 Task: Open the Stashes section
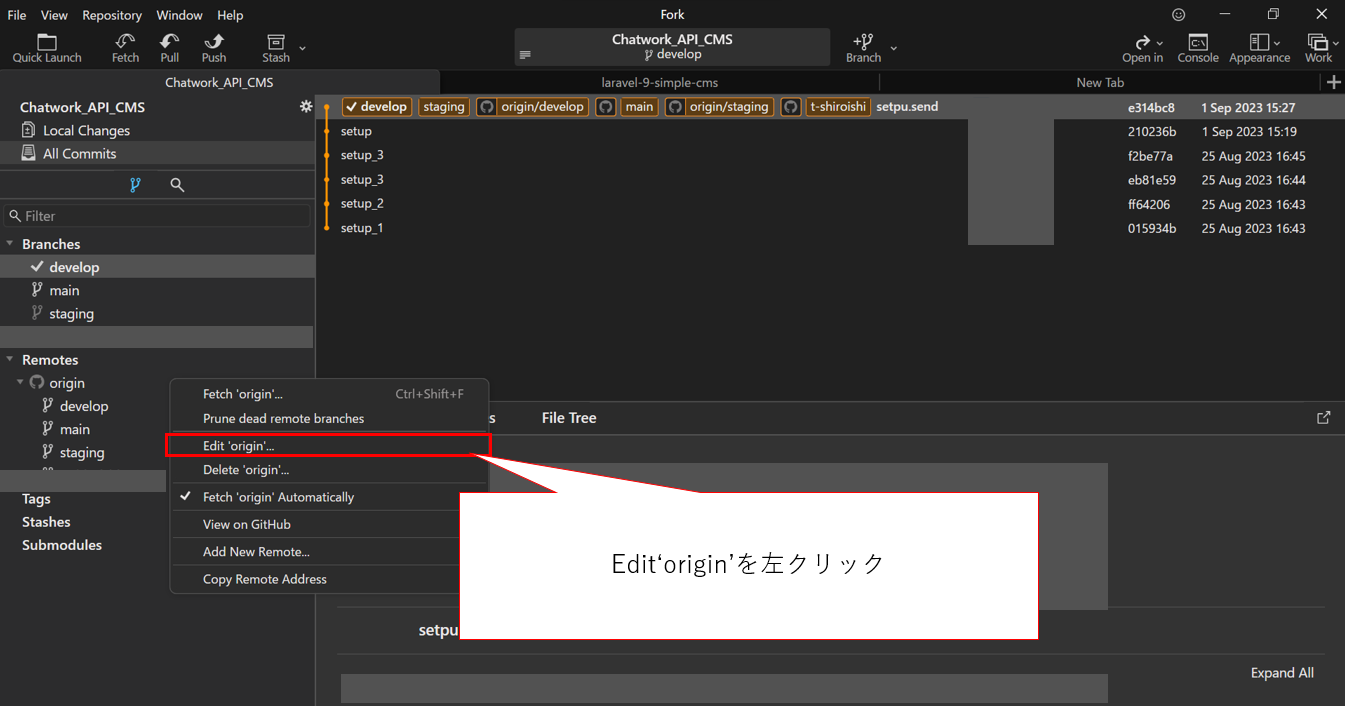pyautogui.click(x=46, y=522)
